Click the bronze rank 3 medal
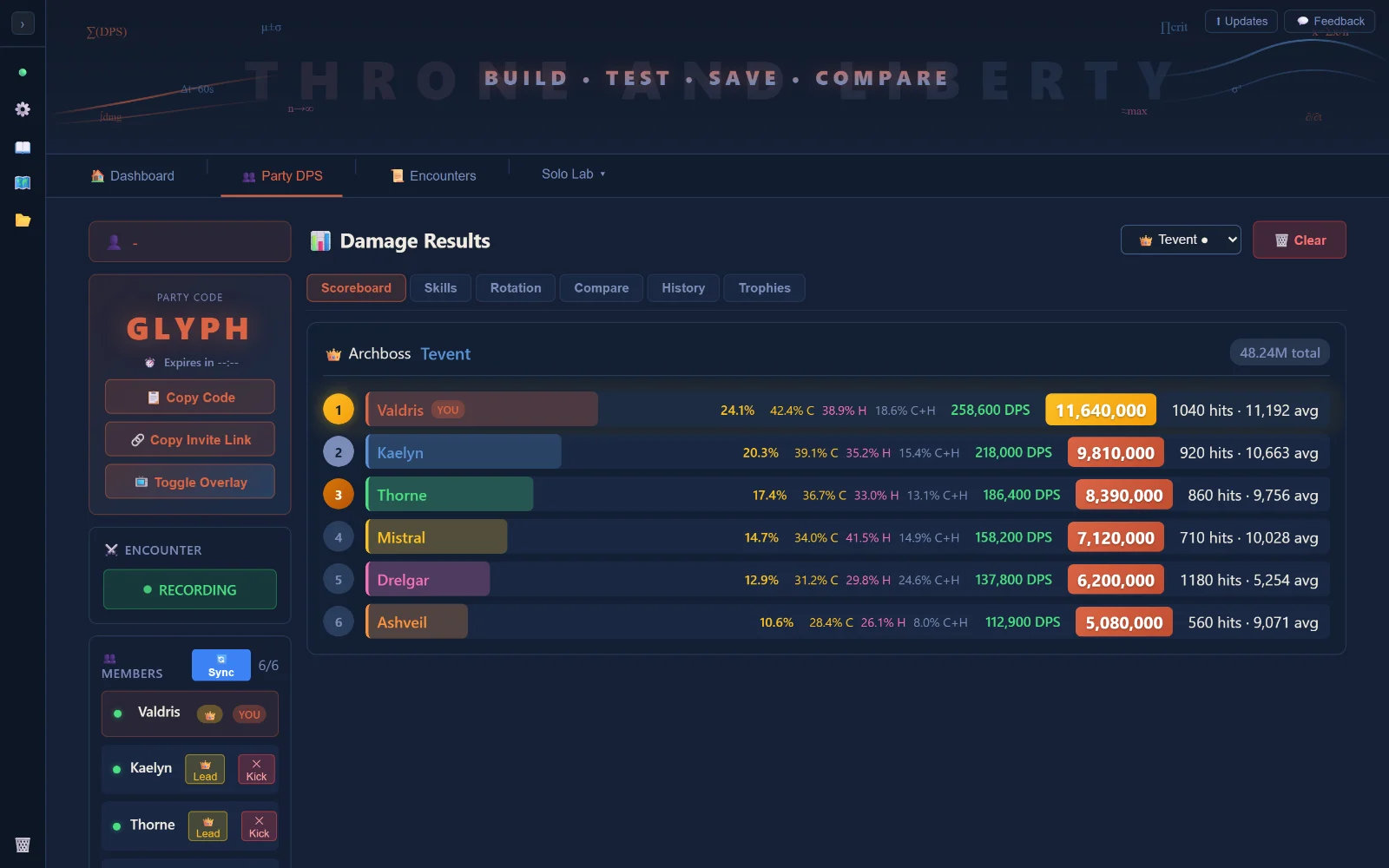Viewport: 1389px width, 868px height. click(x=339, y=495)
